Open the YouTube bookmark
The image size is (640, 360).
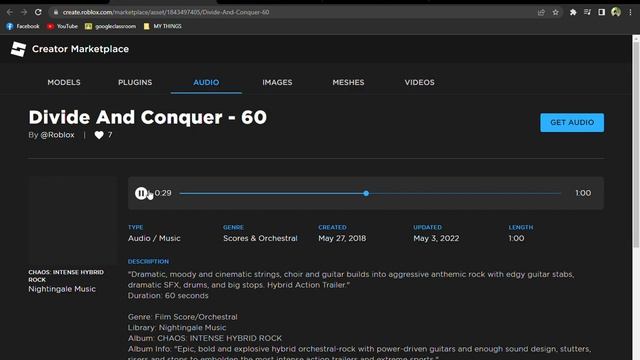[x=62, y=26]
